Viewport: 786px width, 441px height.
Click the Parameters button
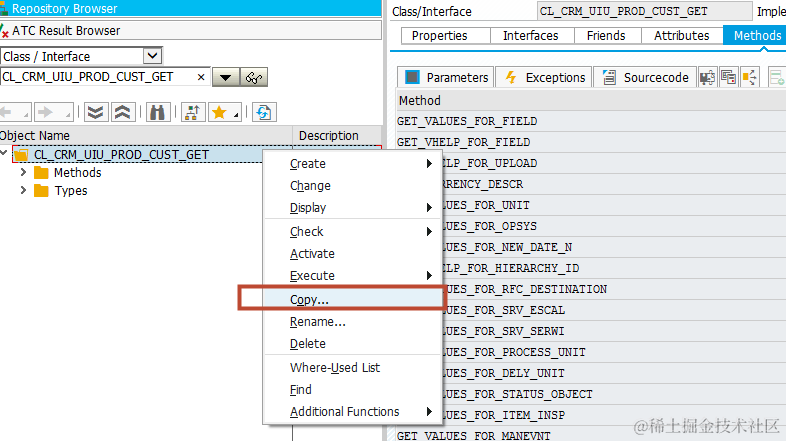[446, 77]
